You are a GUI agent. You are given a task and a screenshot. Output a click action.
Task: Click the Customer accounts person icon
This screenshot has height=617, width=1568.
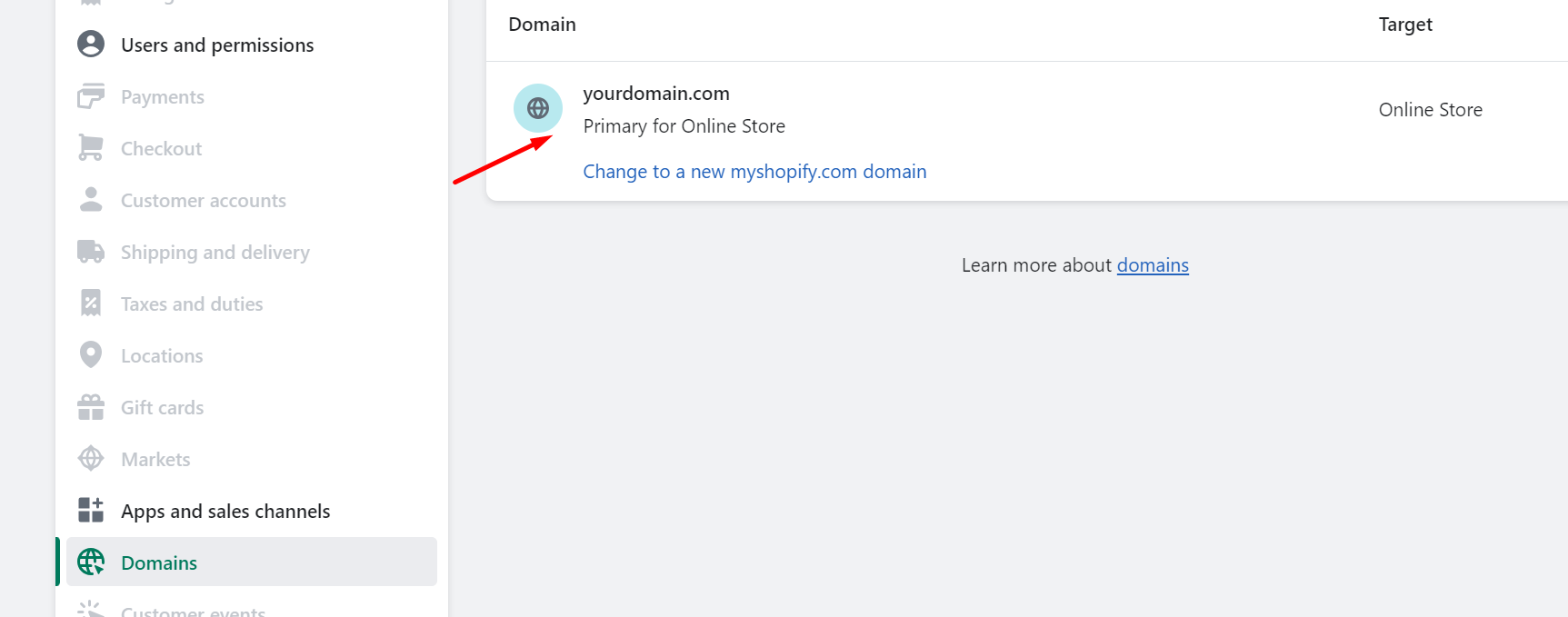click(x=91, y=200)
